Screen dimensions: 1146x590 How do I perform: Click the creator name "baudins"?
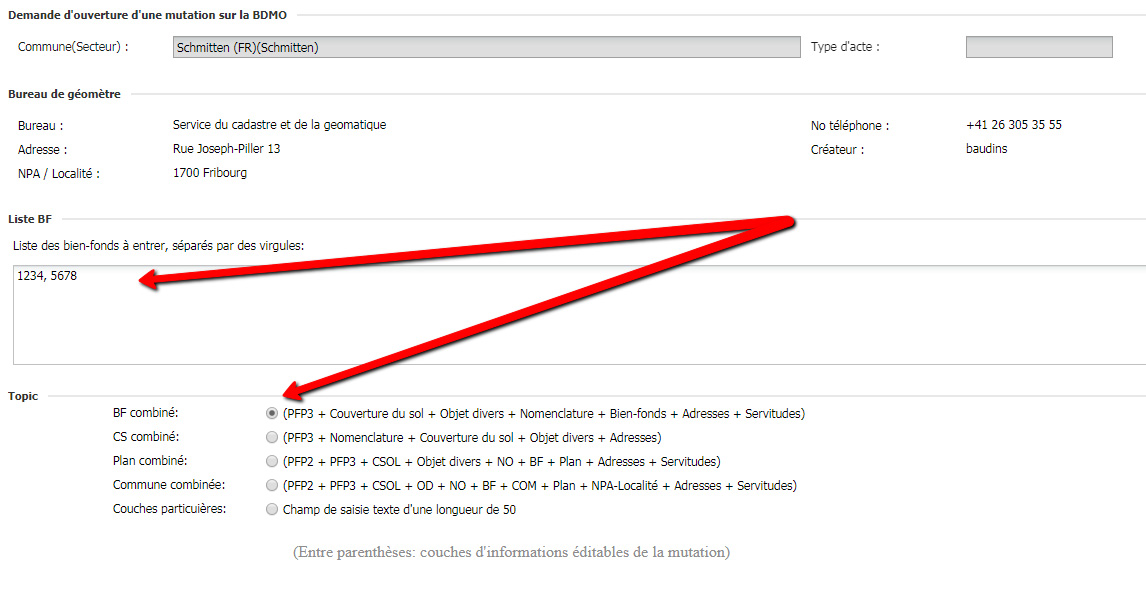986,149
